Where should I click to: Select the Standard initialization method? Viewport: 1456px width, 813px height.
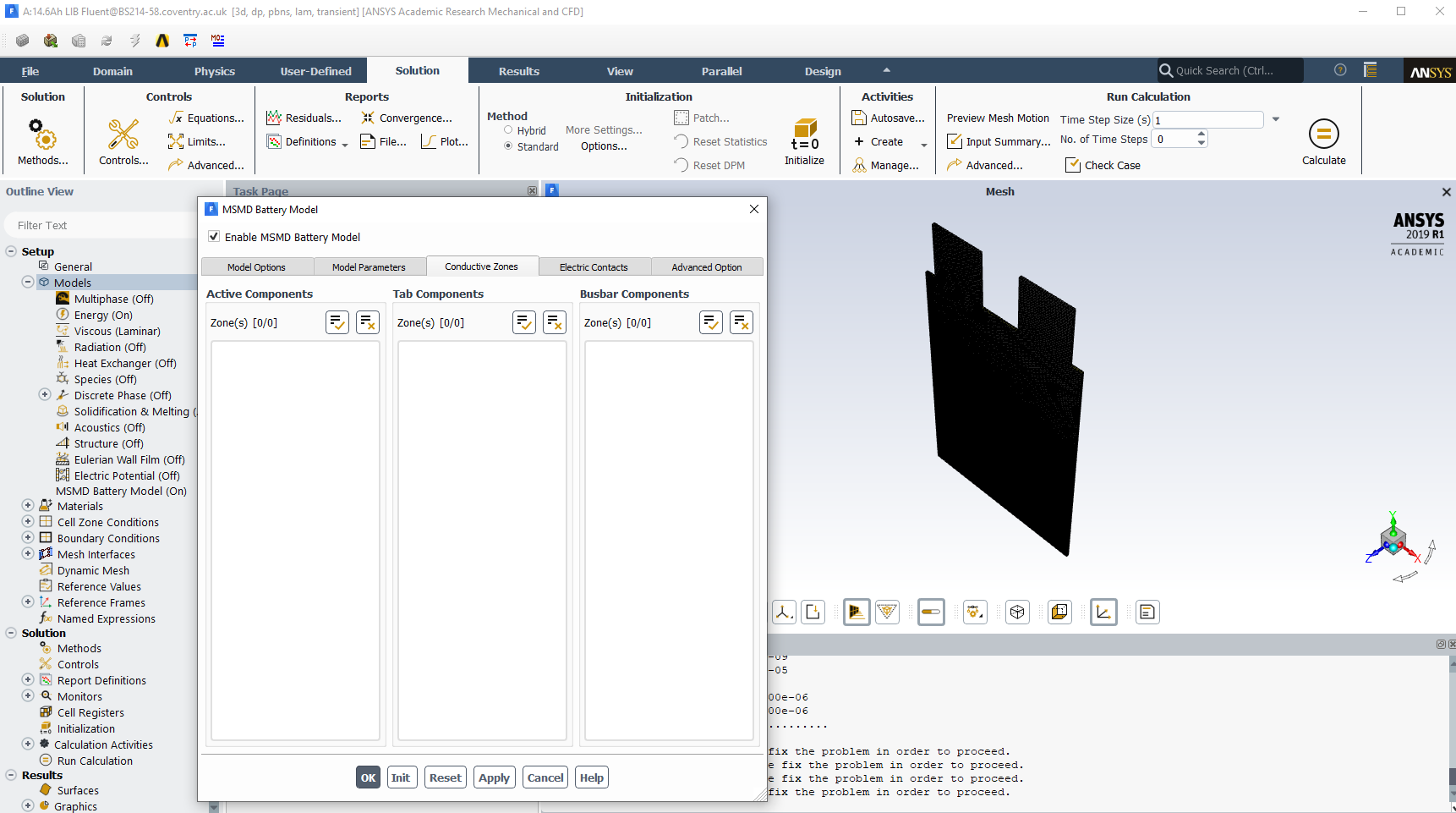(508, 146)
